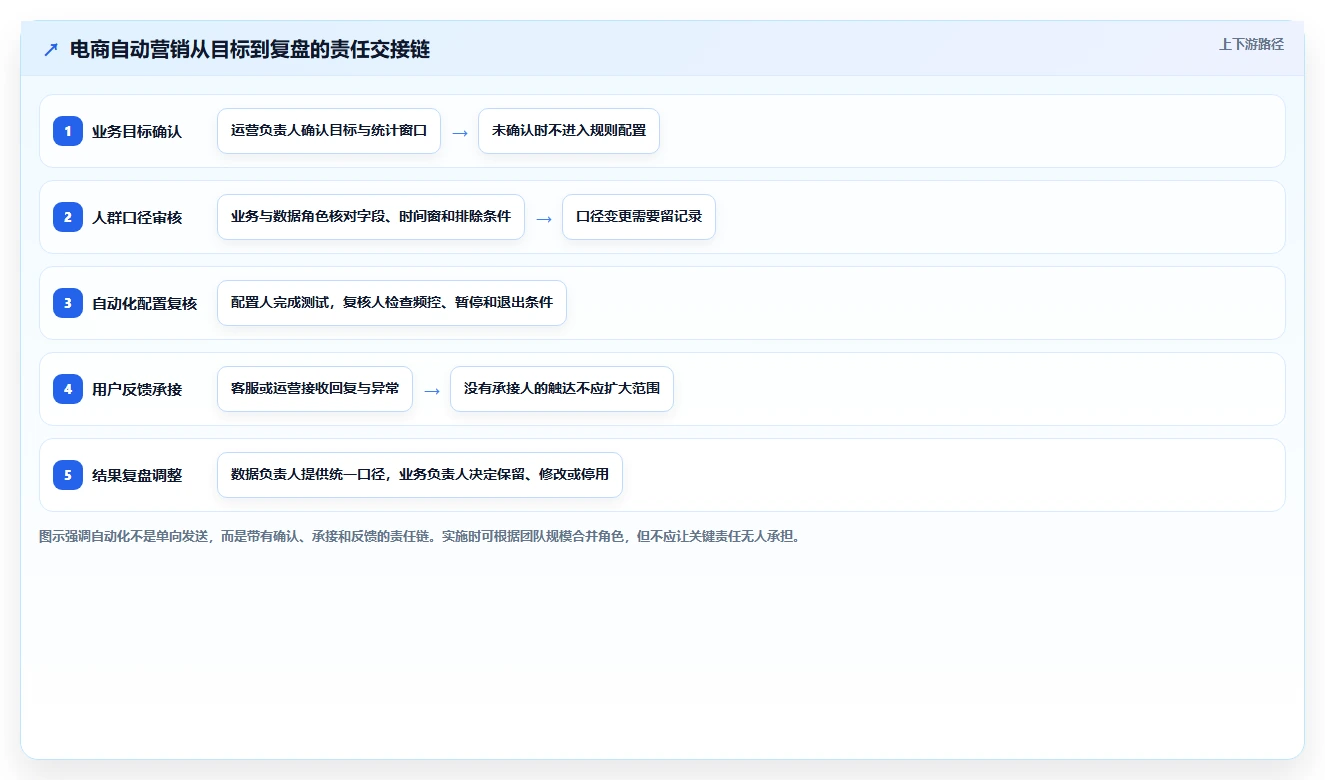Click the 未确认时不进入规则配置 box
This screenshot has width=1325, height=780.
click(569, 131)
